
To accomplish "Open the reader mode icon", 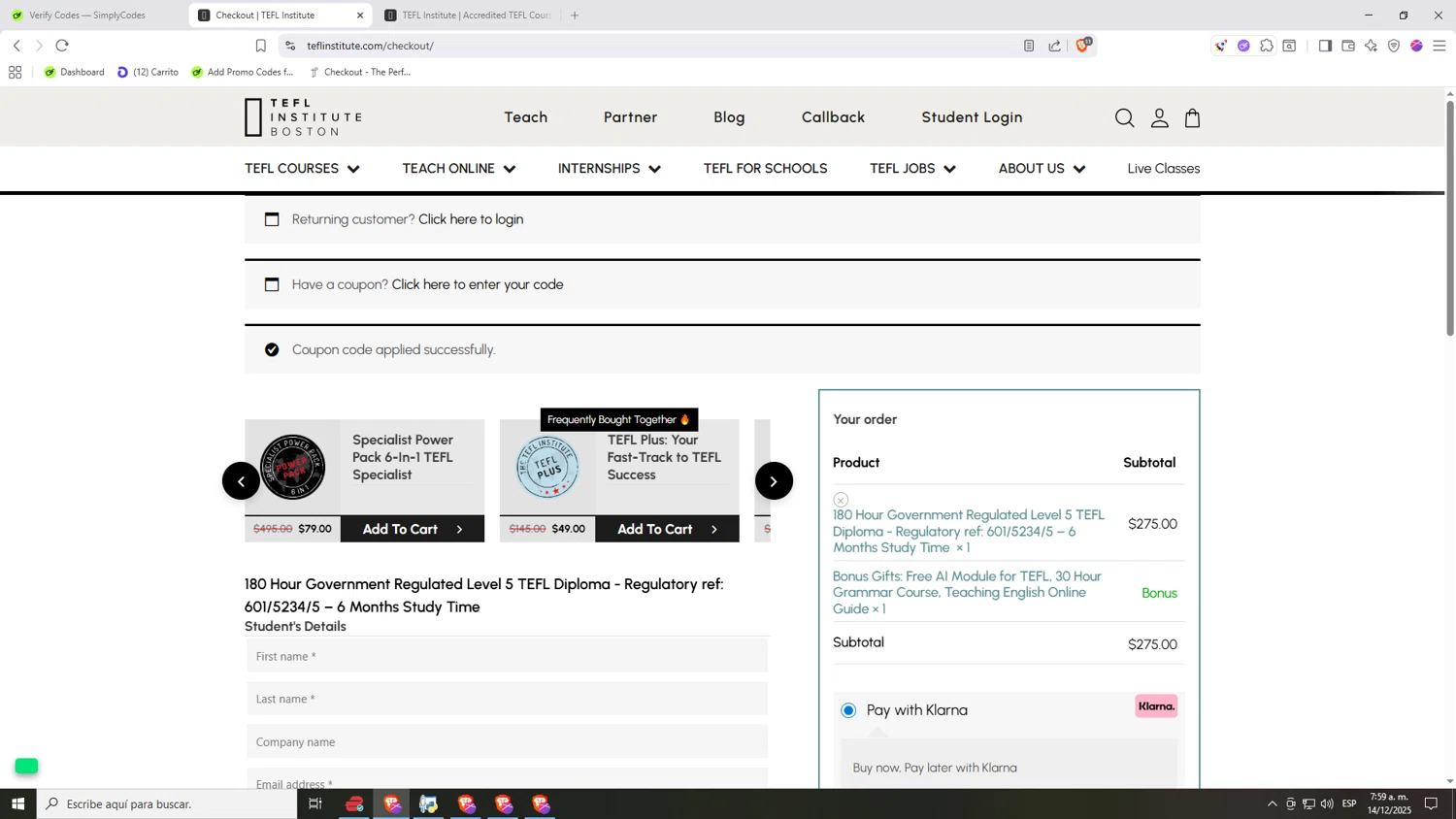I will [x=1029, y=46].
